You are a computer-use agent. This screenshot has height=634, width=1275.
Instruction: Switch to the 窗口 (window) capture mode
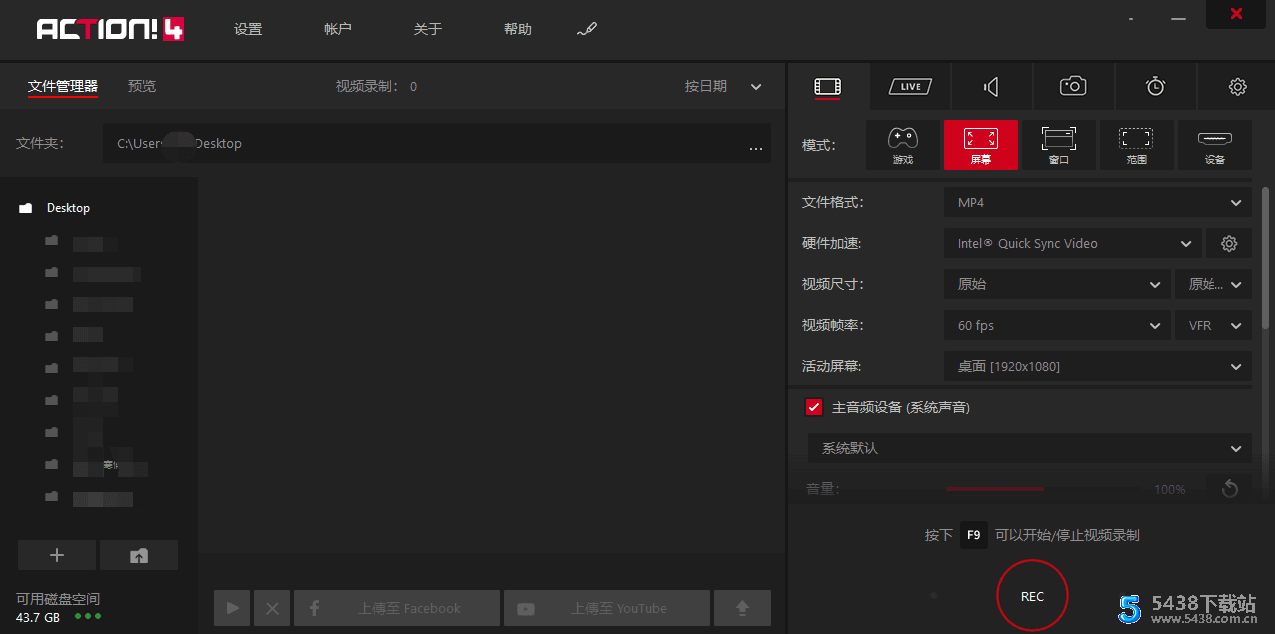coord(1058,144)
